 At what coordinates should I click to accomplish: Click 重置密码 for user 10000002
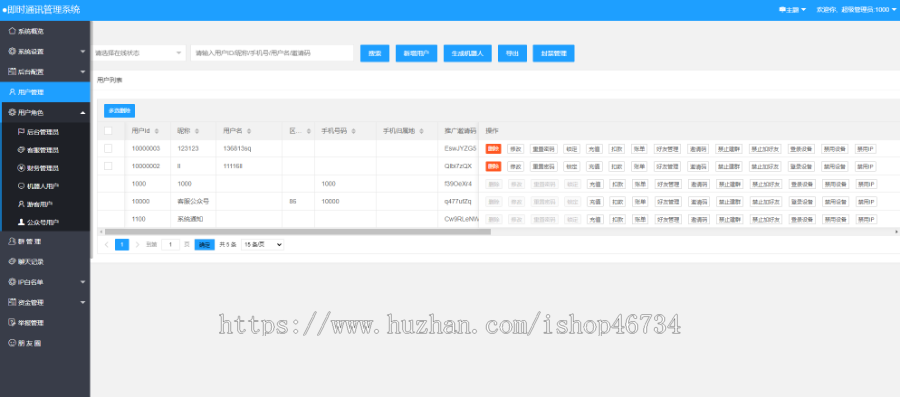point(543,166)
